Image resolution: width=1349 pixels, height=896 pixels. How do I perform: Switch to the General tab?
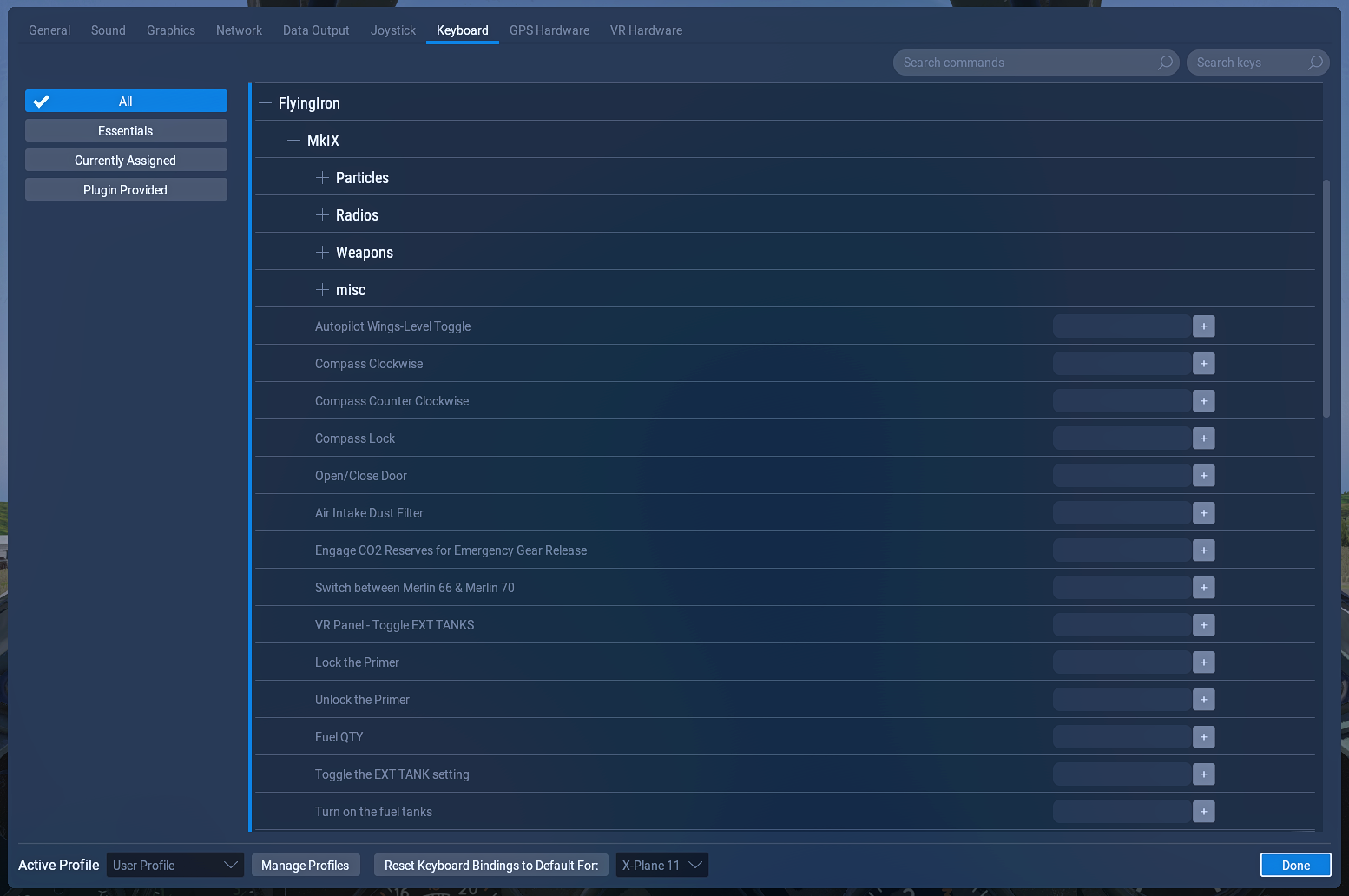click(x=49, y=30)
